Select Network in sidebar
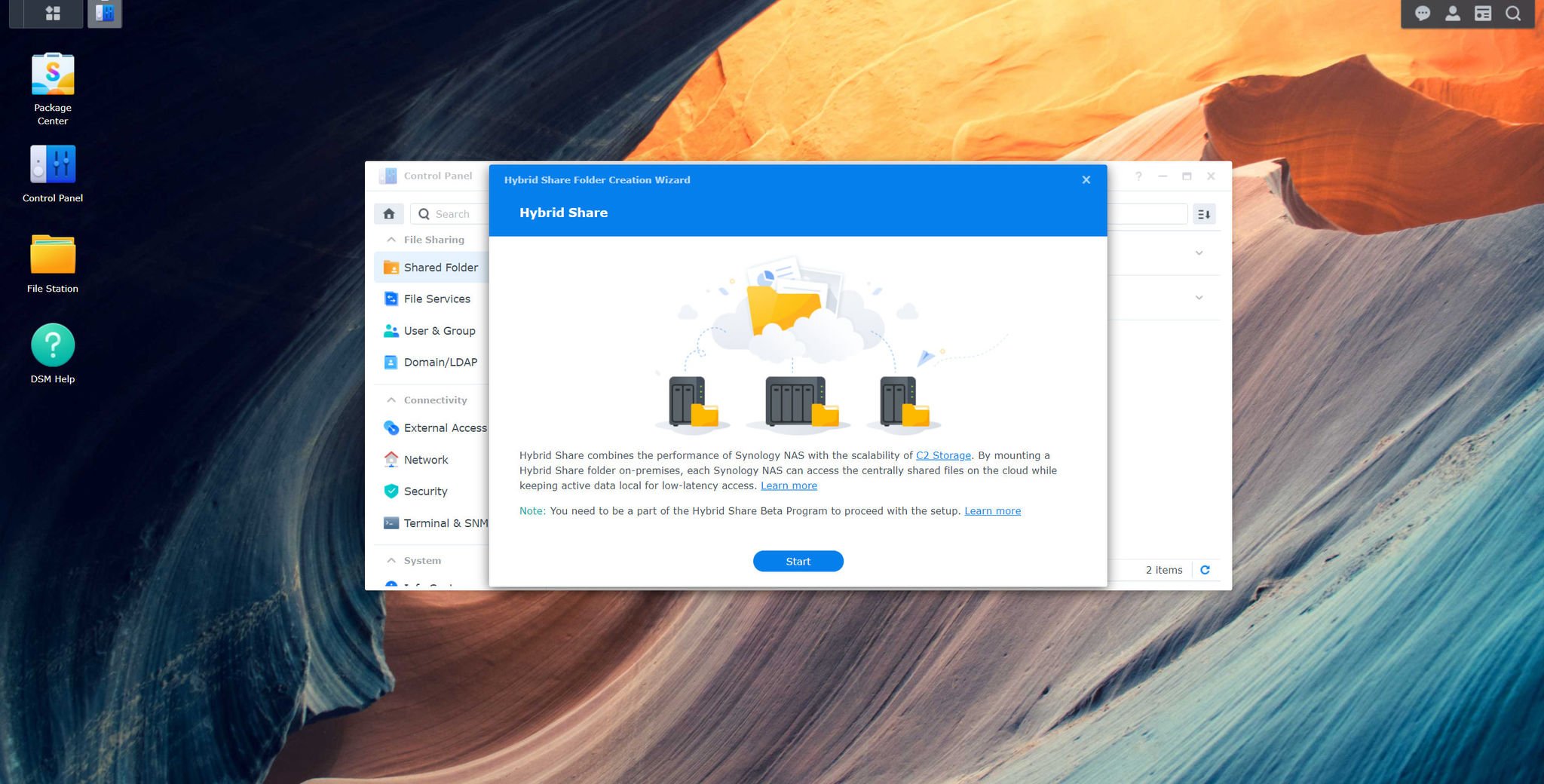Image resolution: width=1544 pixels, height=784 pixels. (x=431, y=460)
